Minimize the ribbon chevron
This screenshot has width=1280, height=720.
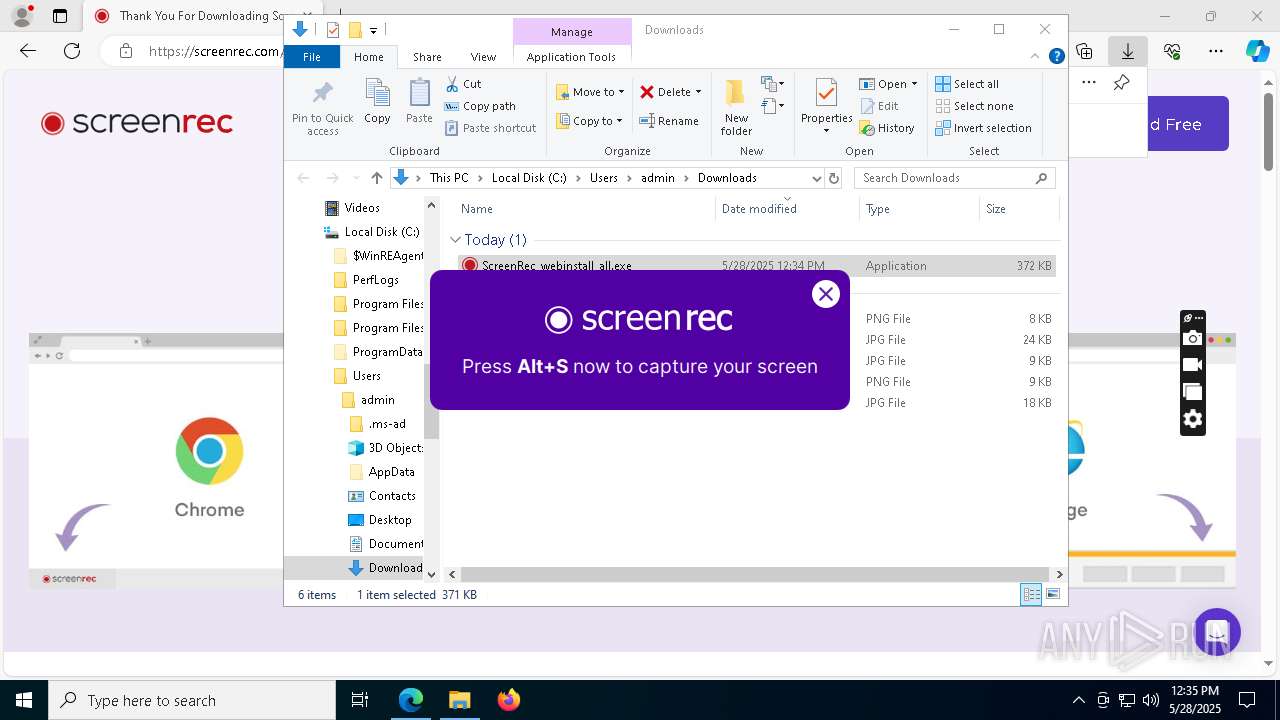(x=1036, y=57)
